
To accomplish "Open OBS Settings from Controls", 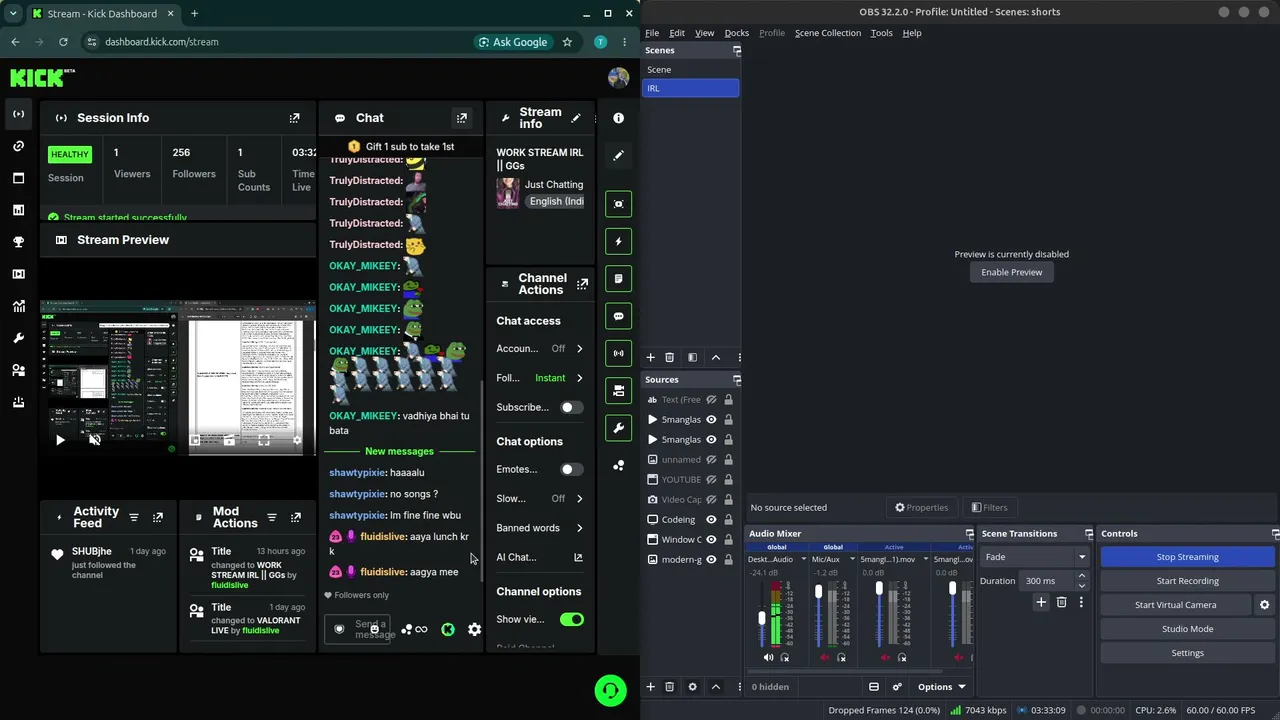I will click(1187, 653).
